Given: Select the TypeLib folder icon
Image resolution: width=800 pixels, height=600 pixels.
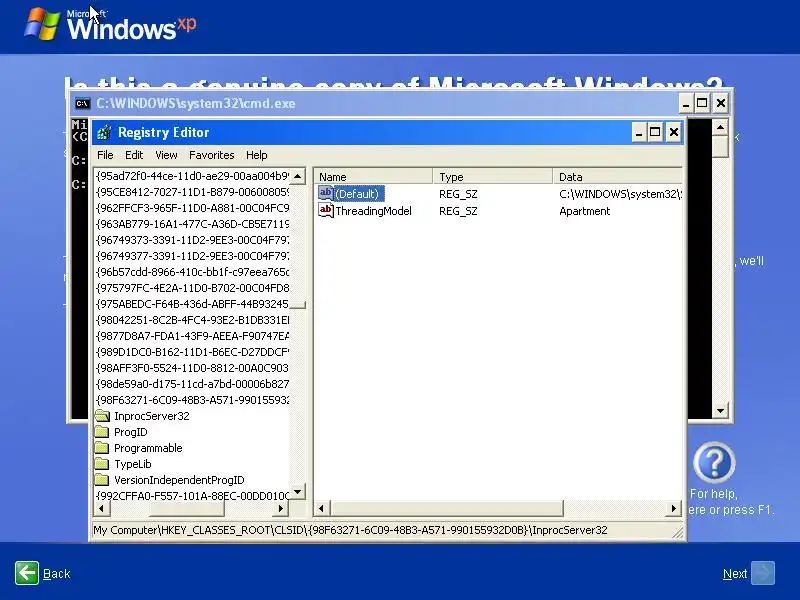Looking at the screenshot, I should [102, 464].
